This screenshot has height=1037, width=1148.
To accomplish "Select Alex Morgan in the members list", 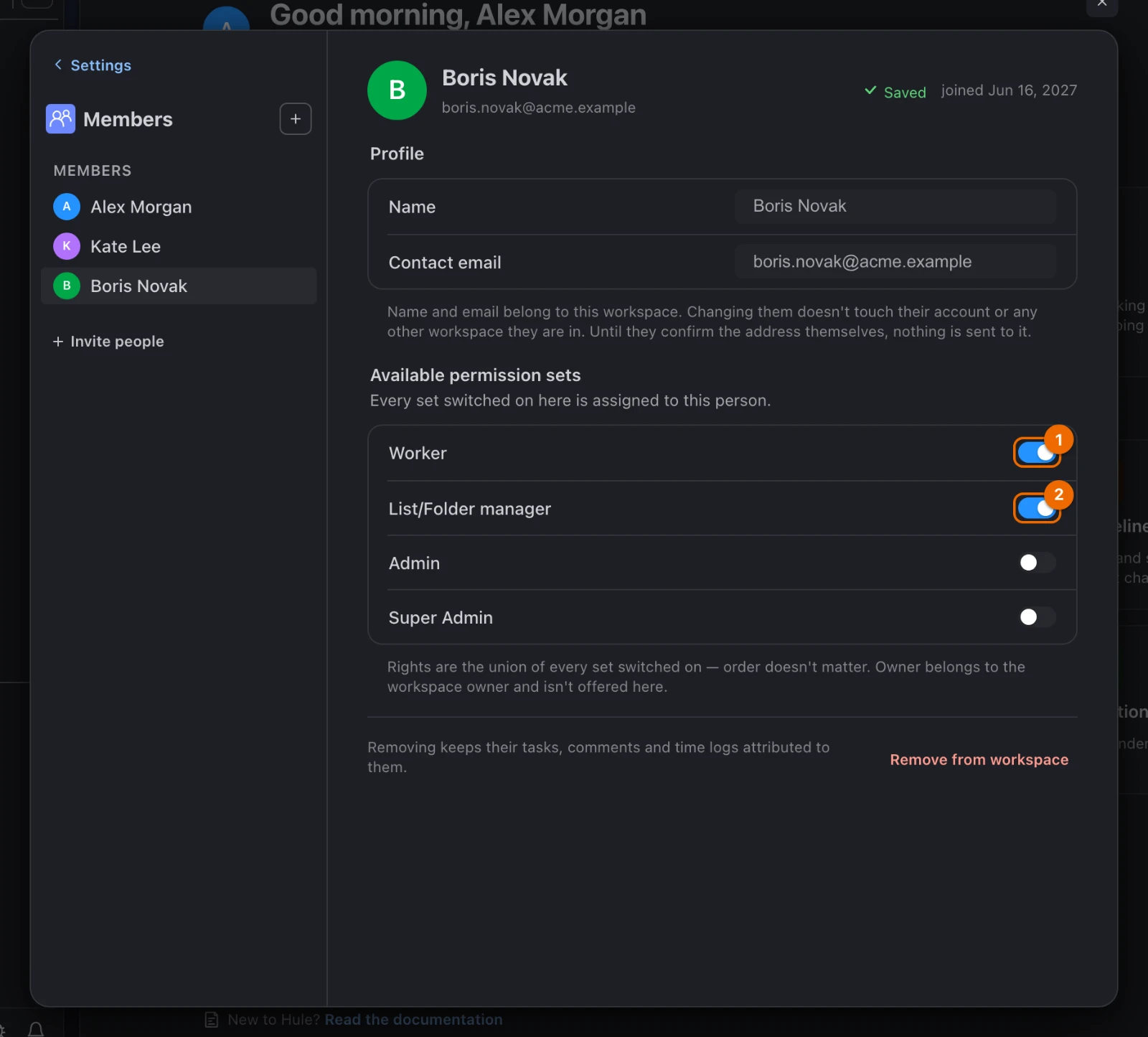I will click(x=179, y=207).
